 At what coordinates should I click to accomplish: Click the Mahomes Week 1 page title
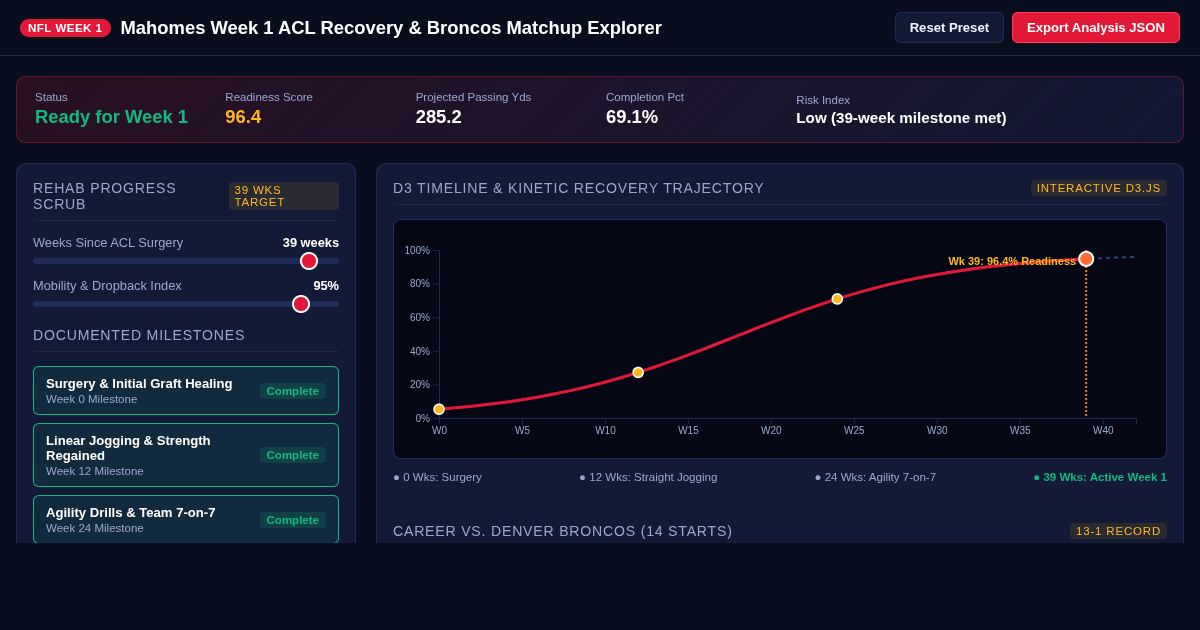[x=391, y=28]
